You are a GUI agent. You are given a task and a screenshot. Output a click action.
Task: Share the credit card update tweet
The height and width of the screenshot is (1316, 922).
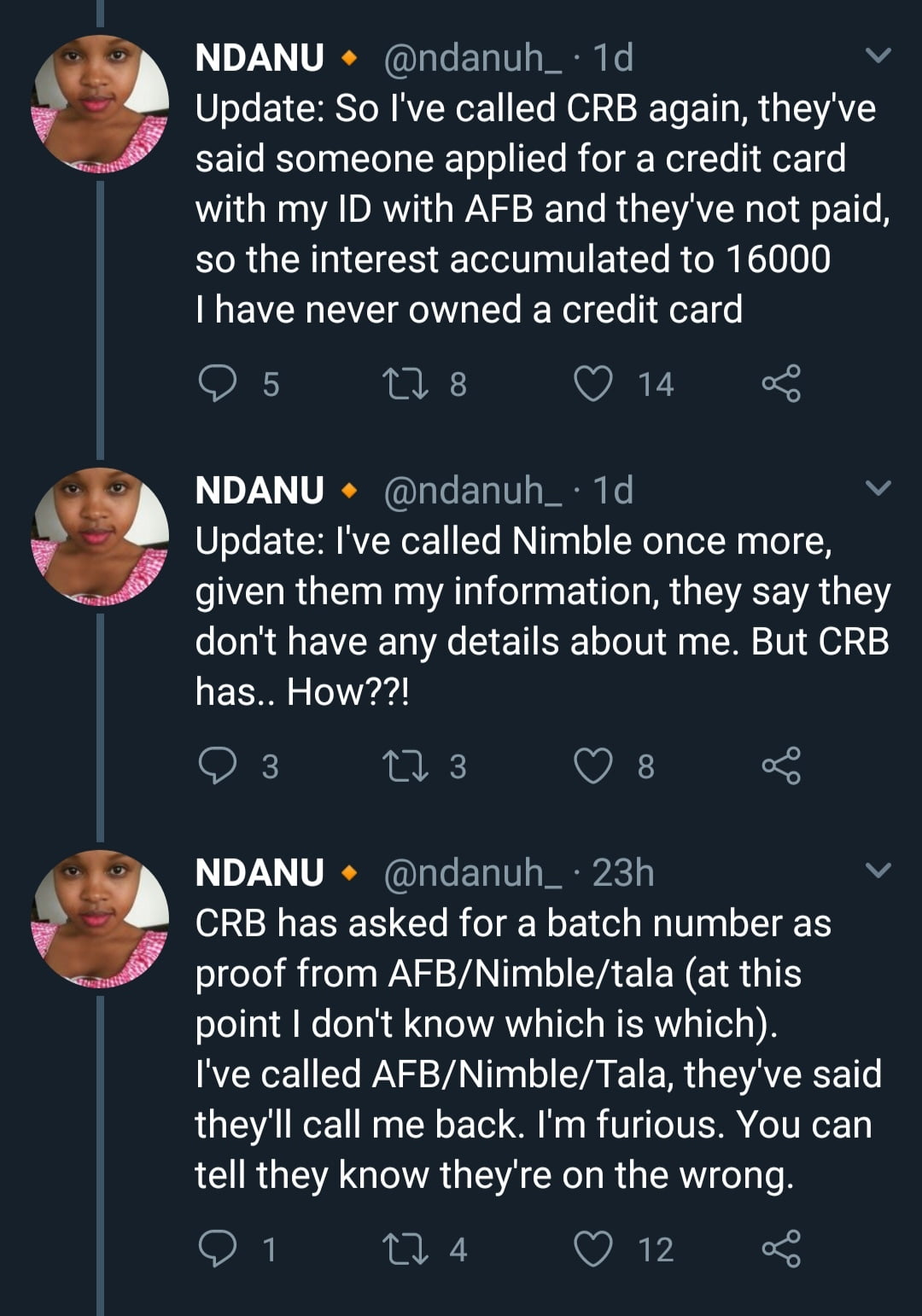click(x=781, y=383)
